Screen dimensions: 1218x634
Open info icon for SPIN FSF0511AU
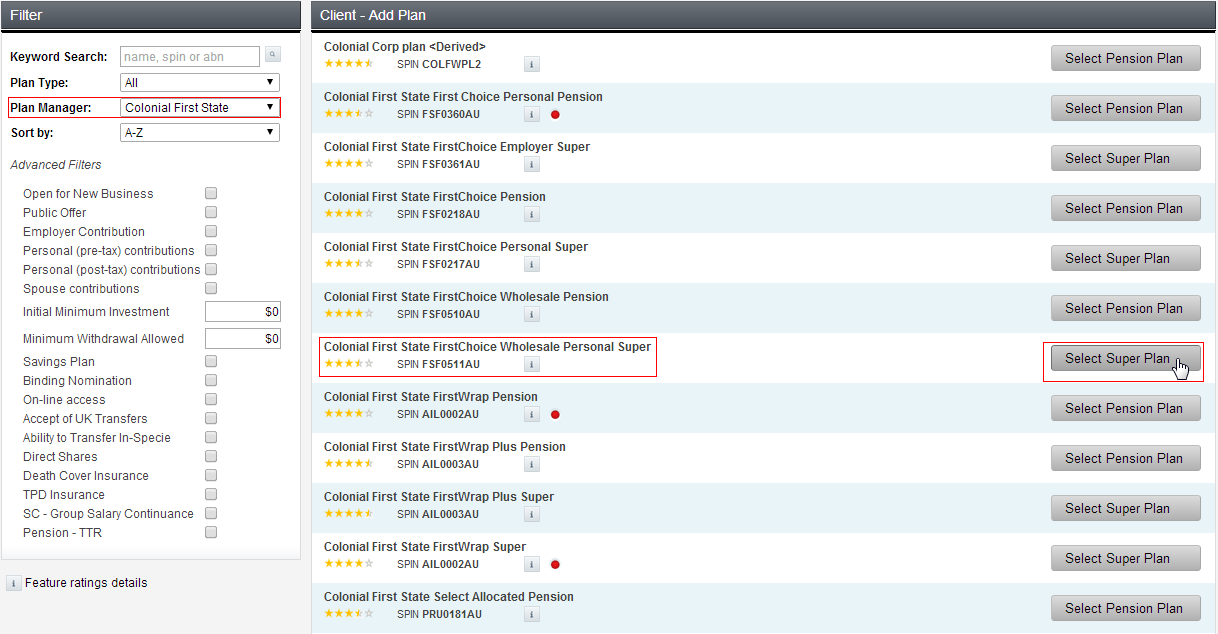click(532, 364)
